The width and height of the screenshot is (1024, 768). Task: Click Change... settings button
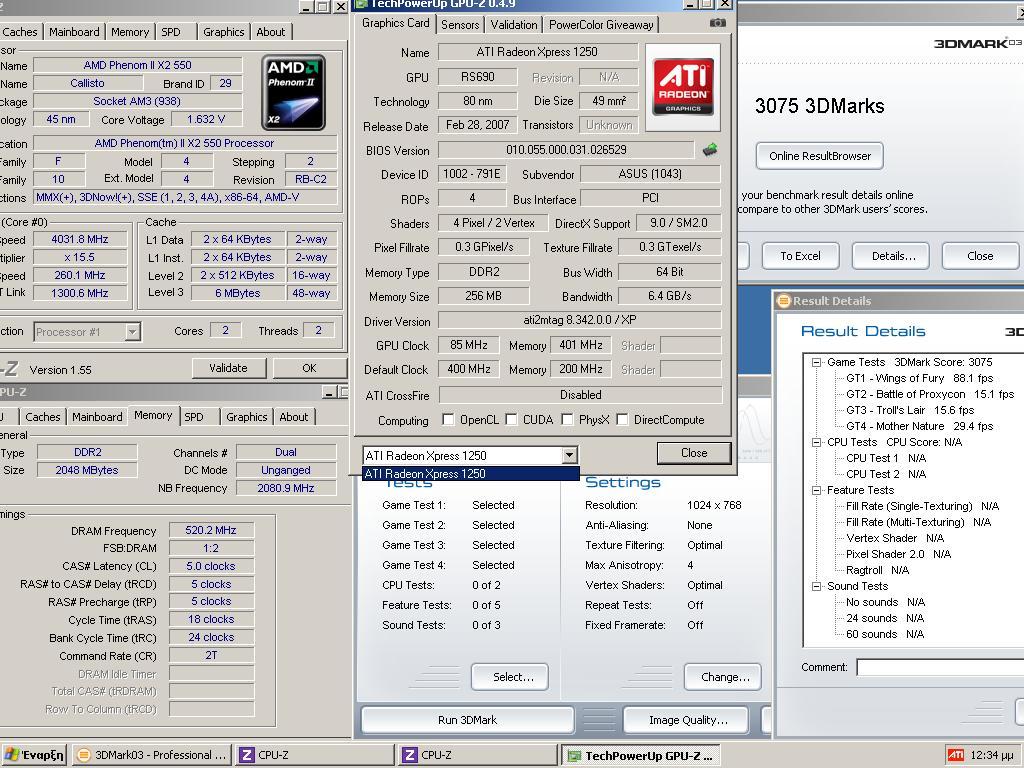coord(722,677)
